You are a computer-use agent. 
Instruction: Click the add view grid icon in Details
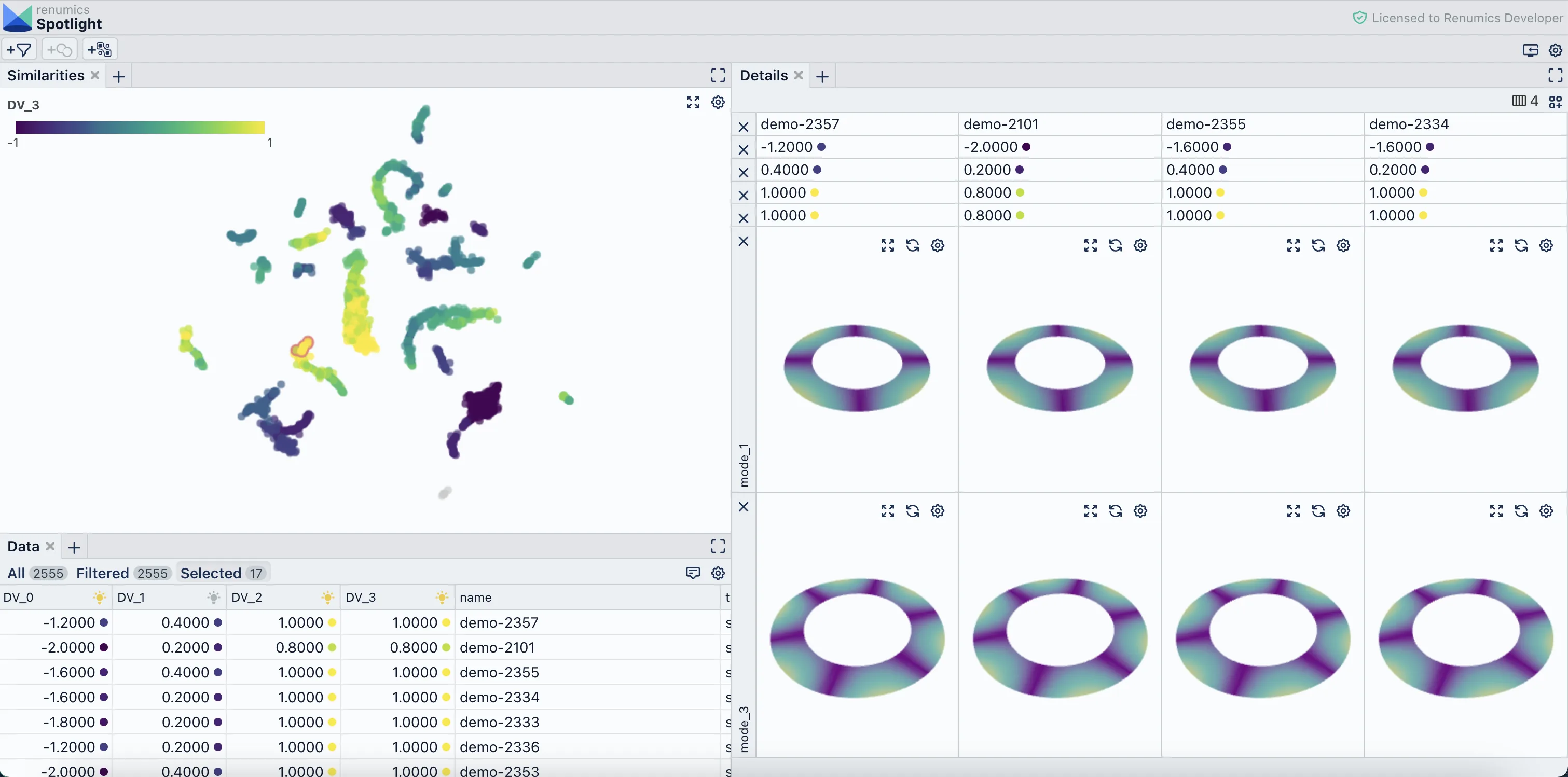(x=1555, y=102)
